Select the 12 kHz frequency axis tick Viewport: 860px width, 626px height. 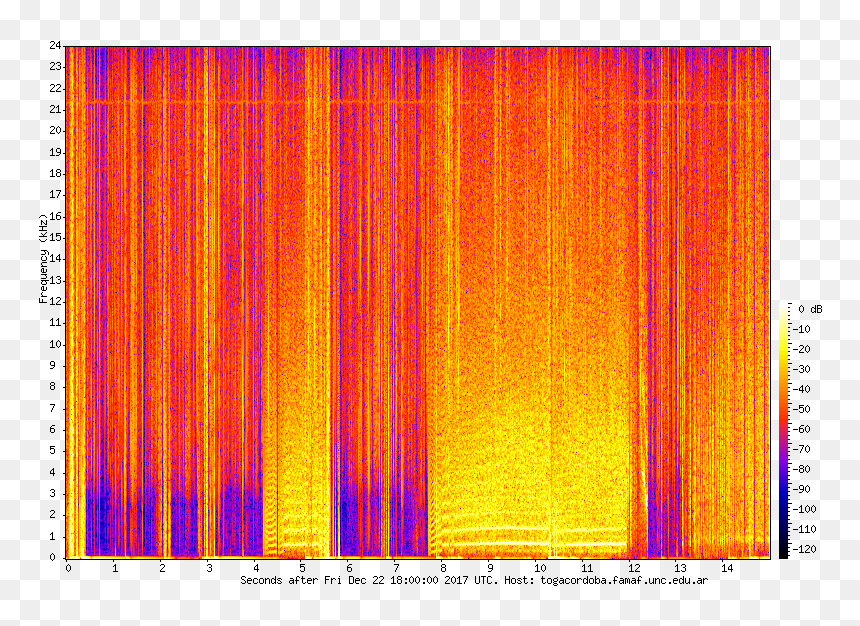point(55,301)
